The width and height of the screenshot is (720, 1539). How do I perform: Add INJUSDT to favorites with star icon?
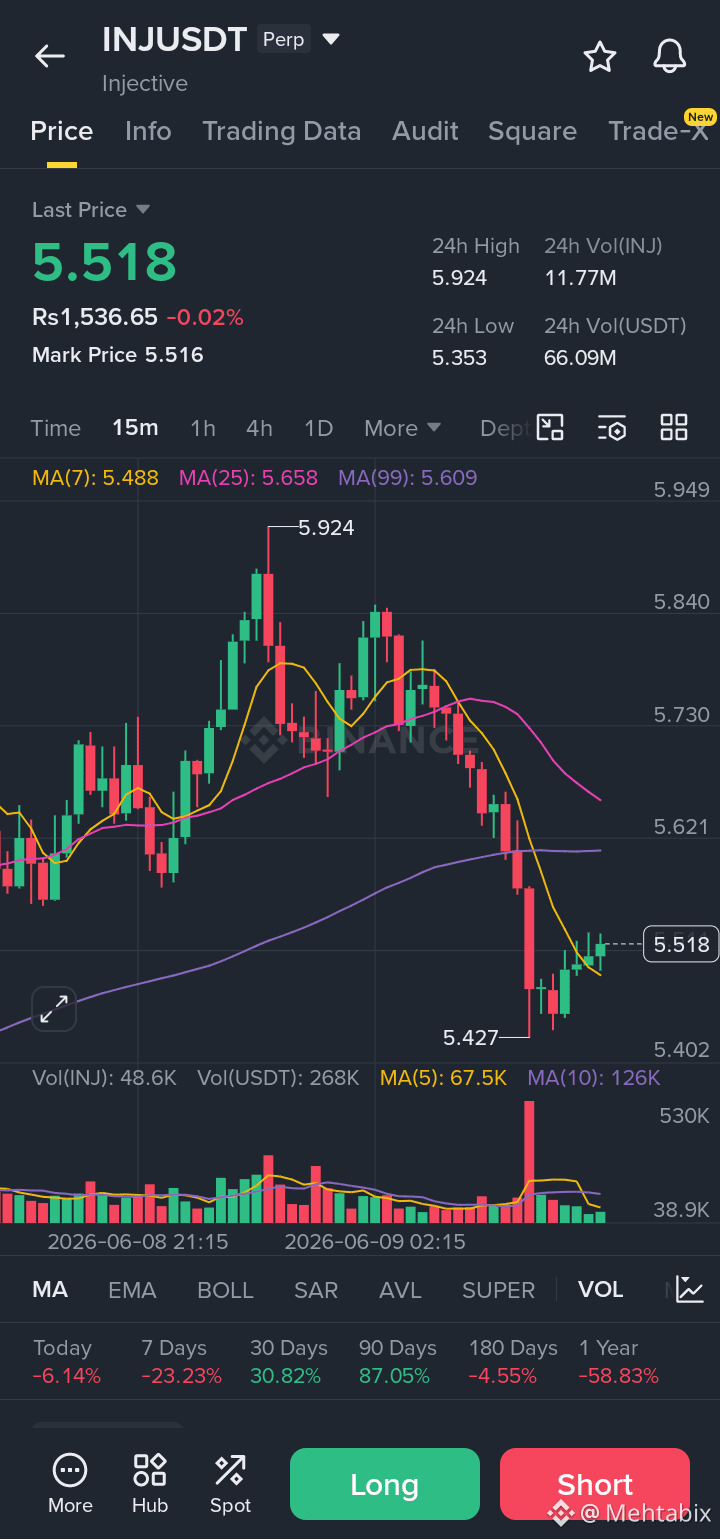pyautogui.click(x=599, y=57)
